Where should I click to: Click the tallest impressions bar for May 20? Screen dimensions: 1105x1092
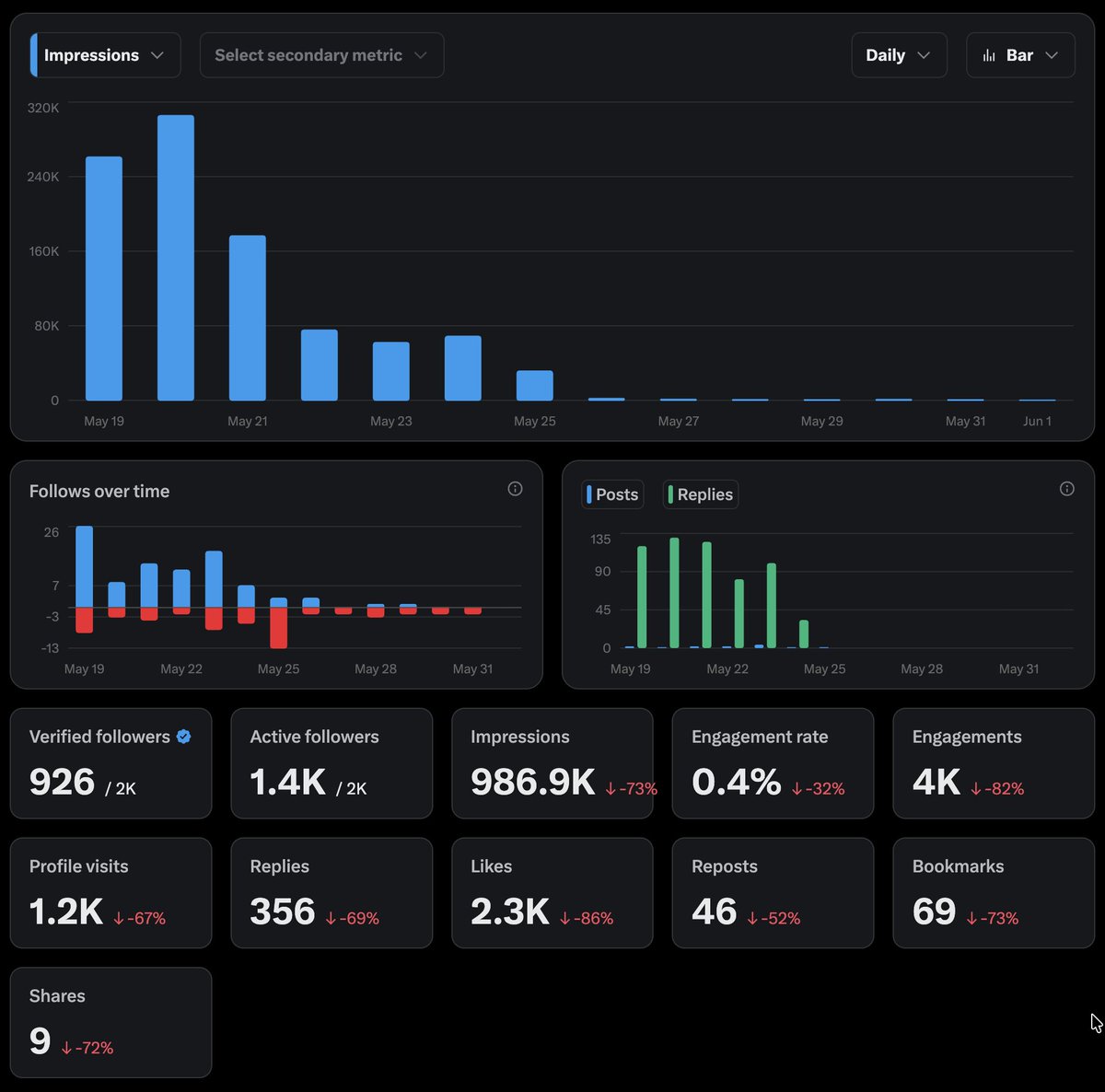pos(176,258)
